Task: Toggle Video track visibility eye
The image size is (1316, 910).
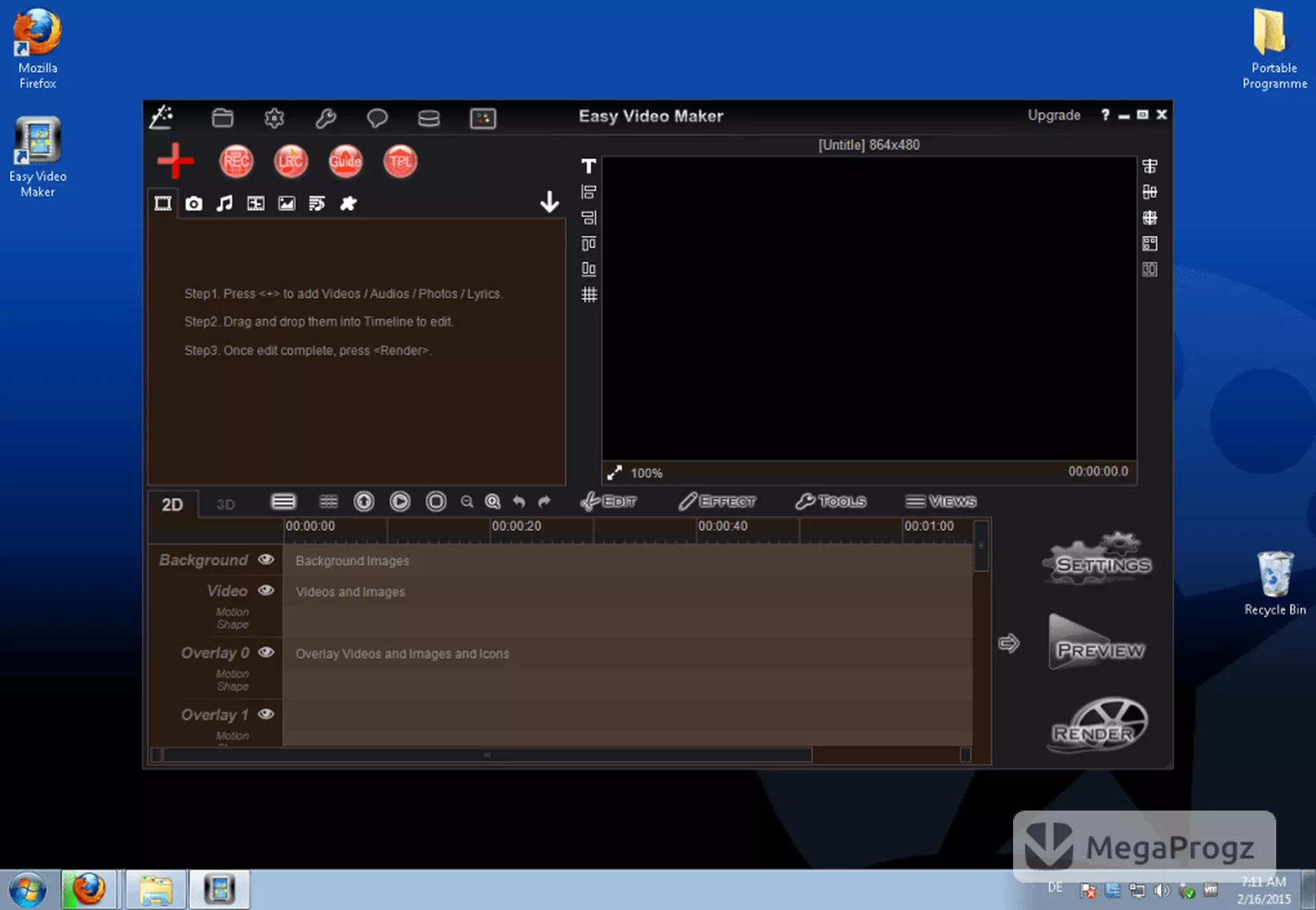Action: coord(266,590)
